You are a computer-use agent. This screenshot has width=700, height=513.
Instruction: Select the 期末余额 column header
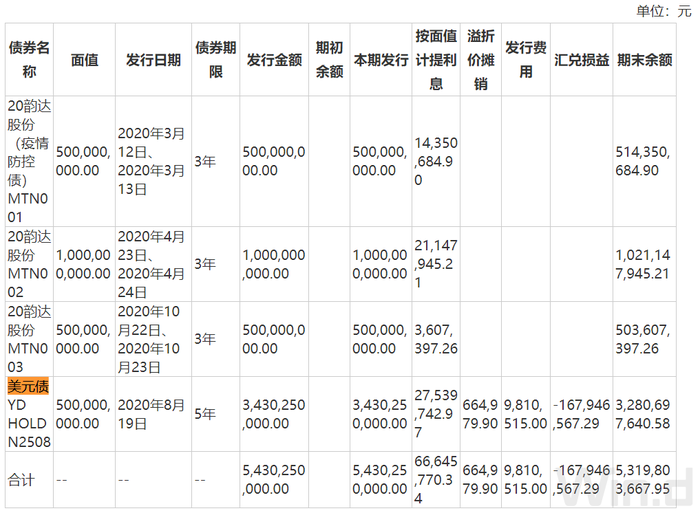[645, 59]
